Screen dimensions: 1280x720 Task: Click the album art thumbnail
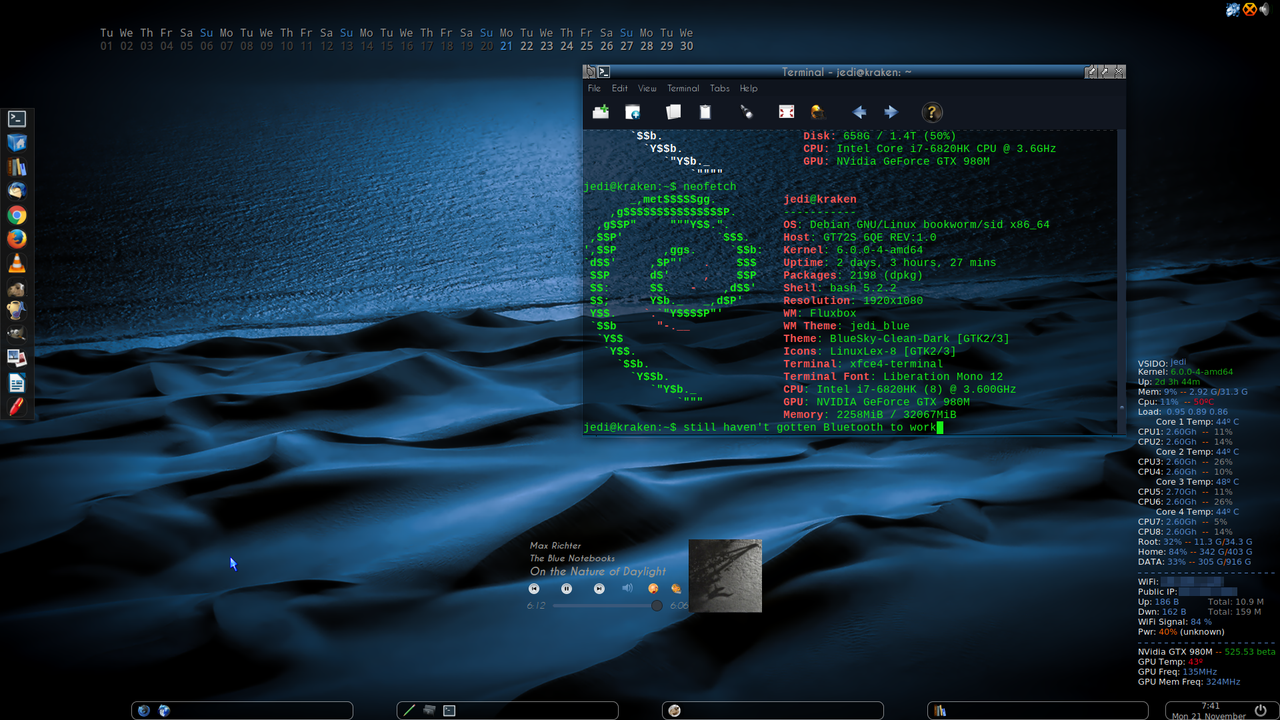(725, 576)
